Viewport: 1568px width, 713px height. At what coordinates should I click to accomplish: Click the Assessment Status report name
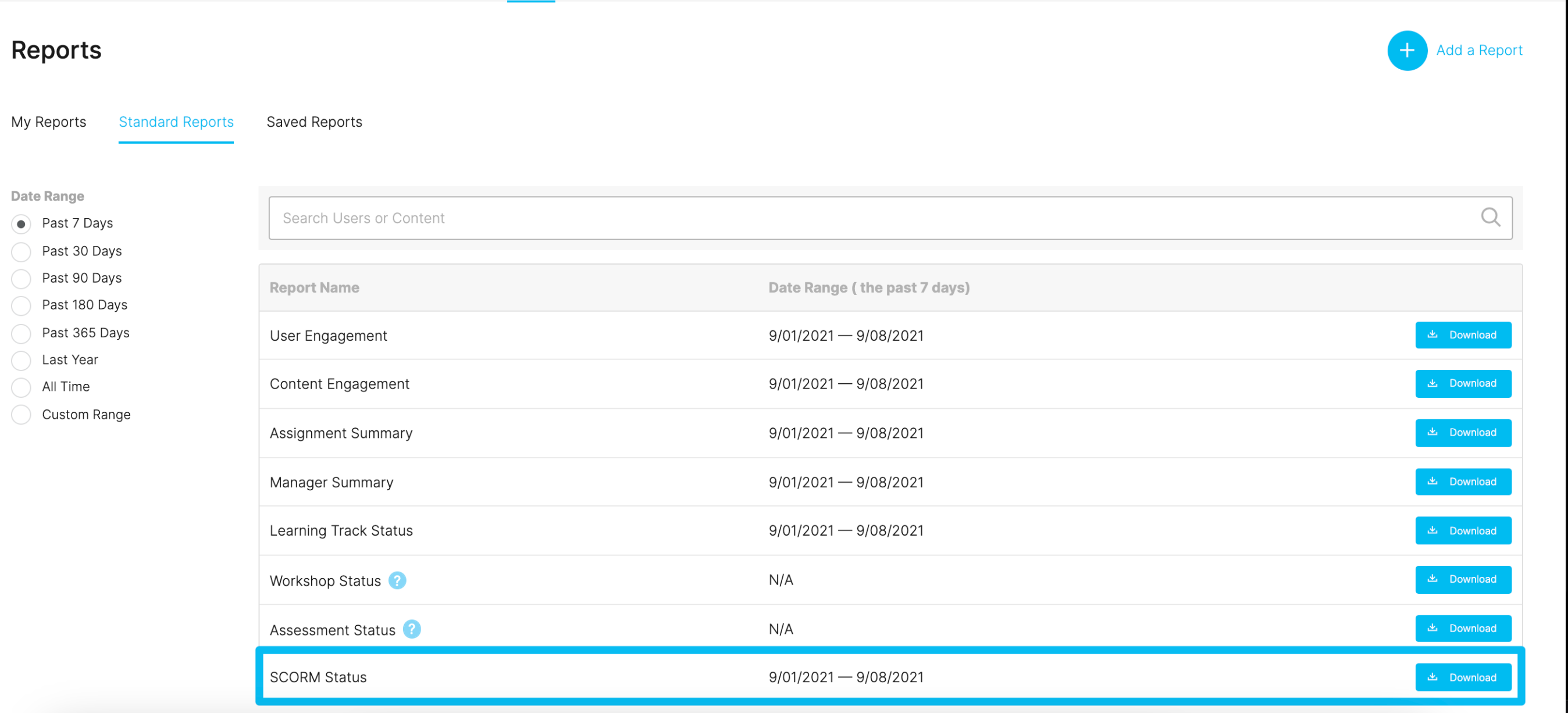pos(332,630)
